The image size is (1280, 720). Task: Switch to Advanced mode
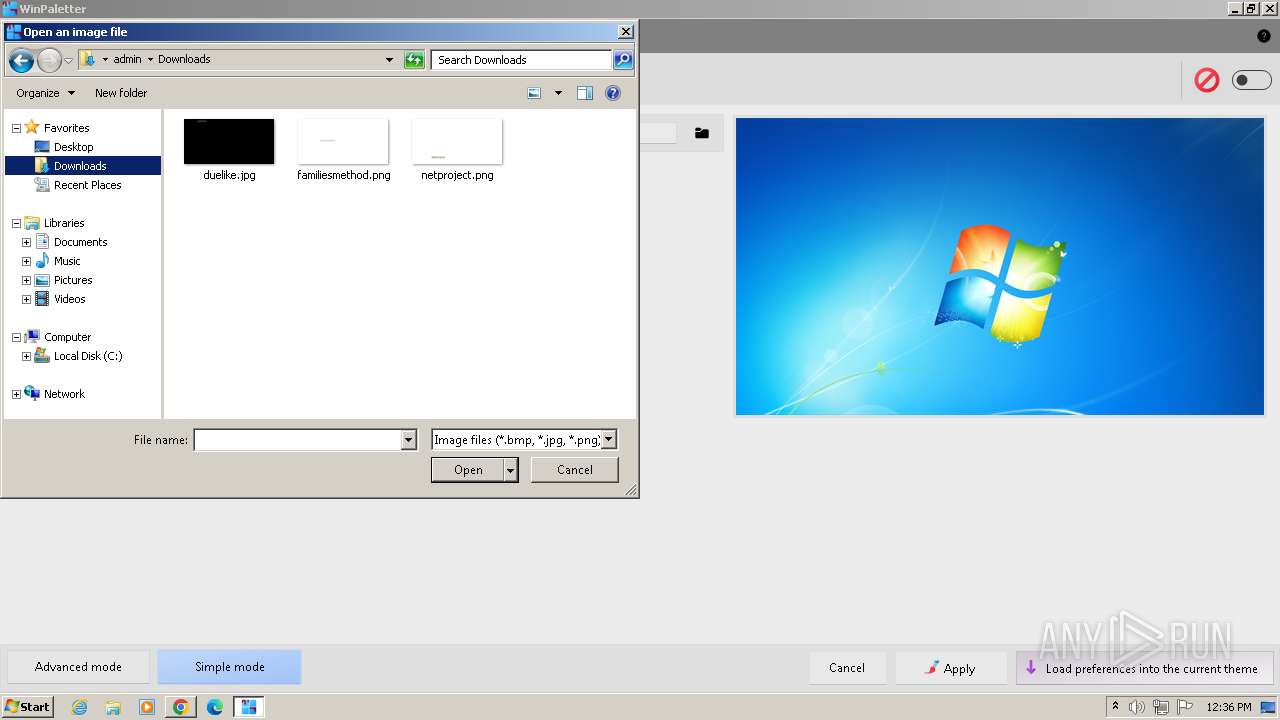[78, 667]
